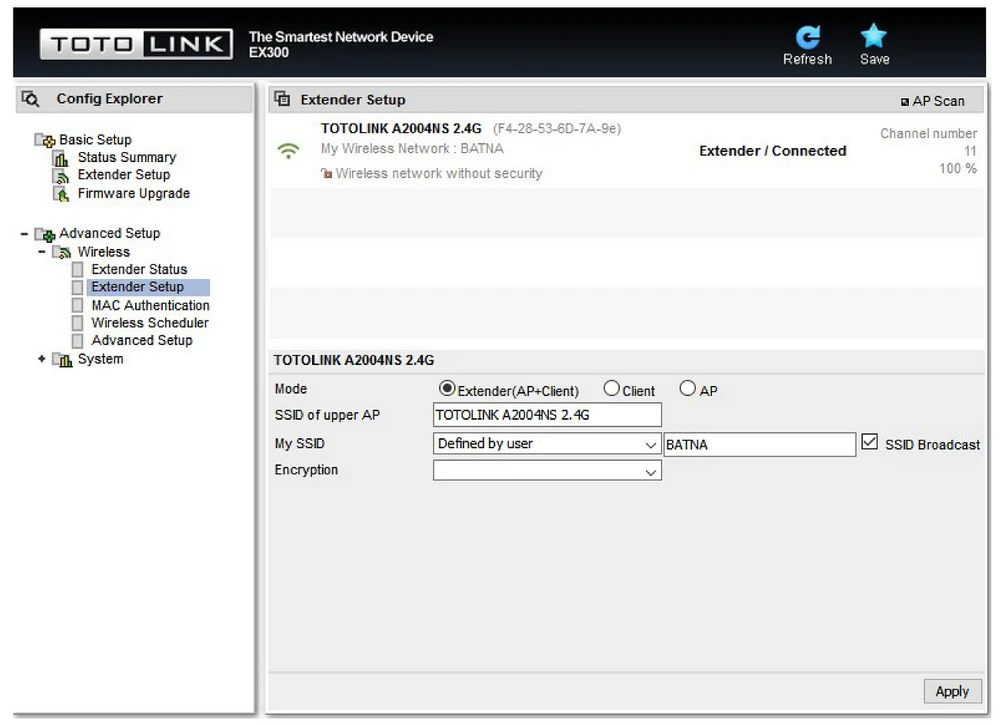Image resolution: width=1000 pixels, height=725 pixels.
Task: Click the TOTOLINK logo
Action: coord(136,44)
